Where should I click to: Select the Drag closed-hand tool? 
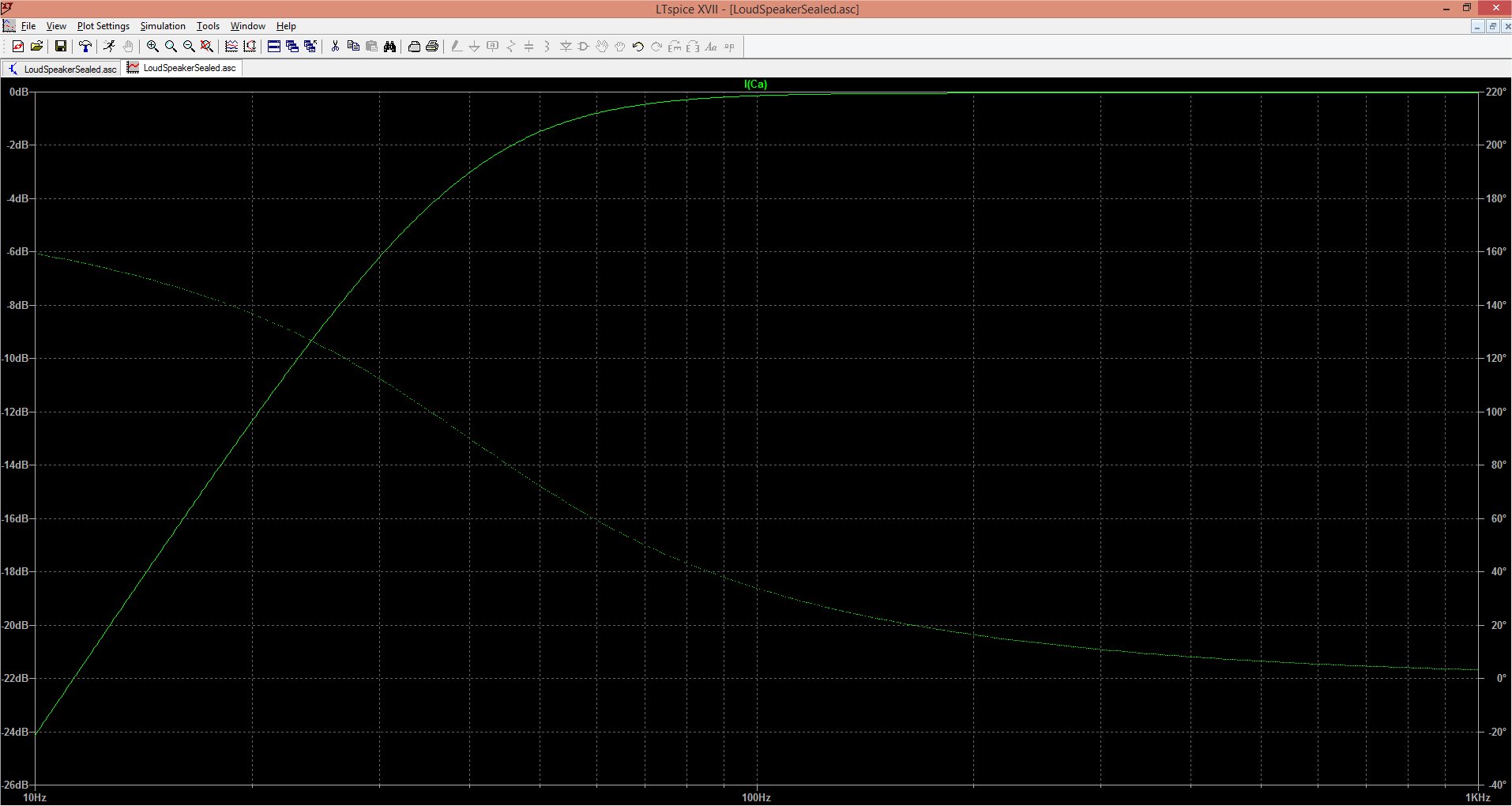pos(620,47)
